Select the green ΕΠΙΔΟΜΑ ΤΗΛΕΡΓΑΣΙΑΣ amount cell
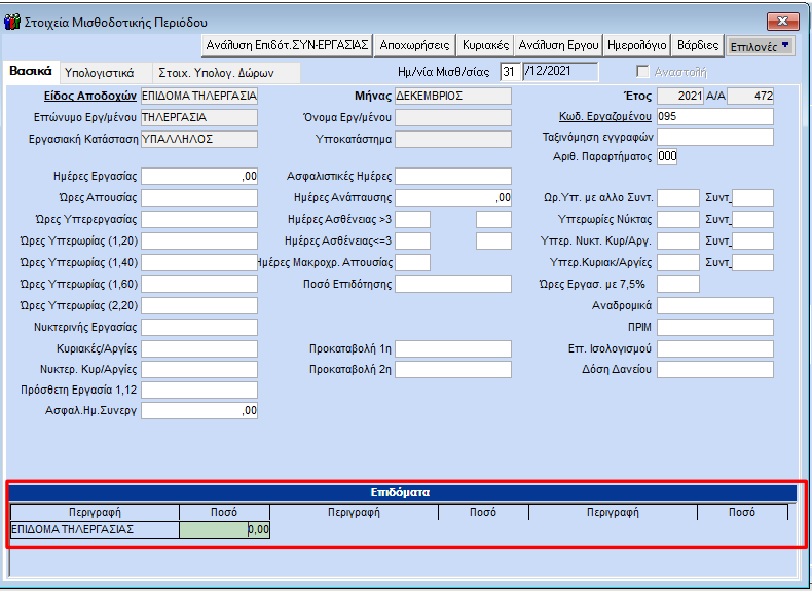The height and width of the screenshot is (592, 812). click(225, 530)
